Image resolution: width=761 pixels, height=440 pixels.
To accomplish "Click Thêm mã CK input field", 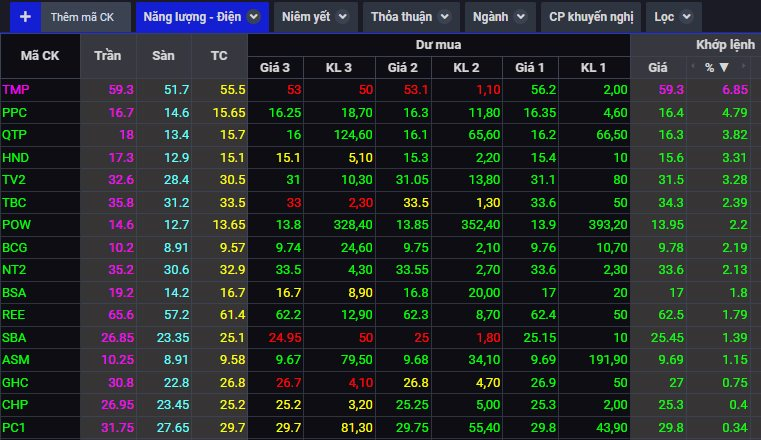I will (x=86, y=17).
